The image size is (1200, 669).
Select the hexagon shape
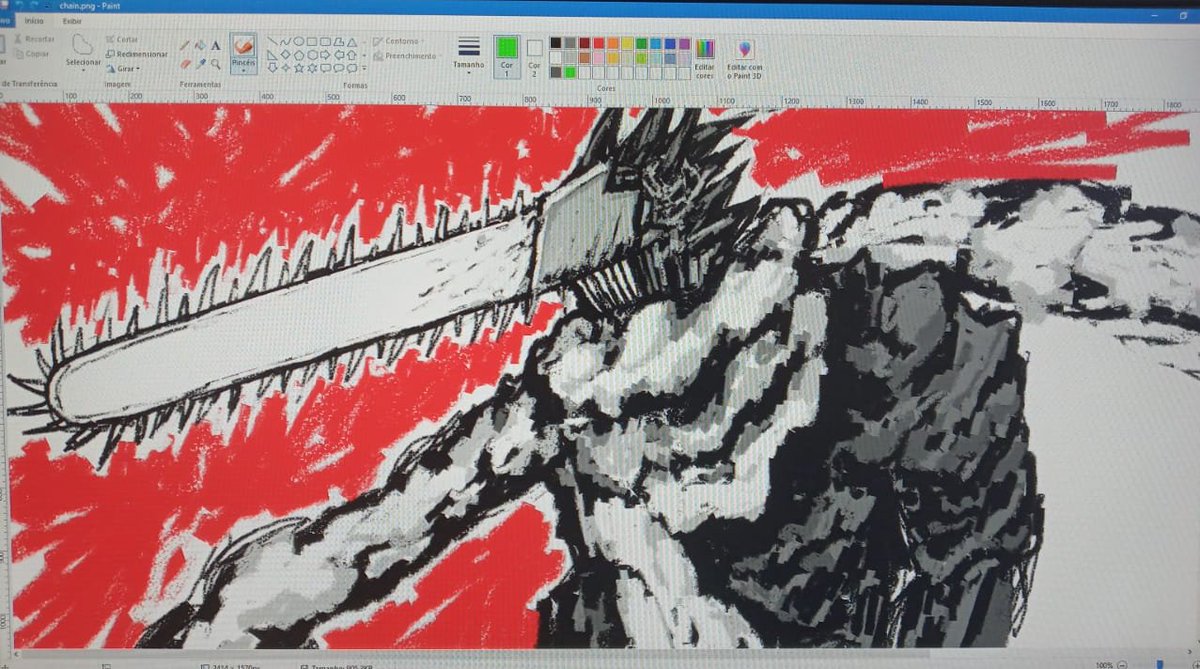[312, 55]
